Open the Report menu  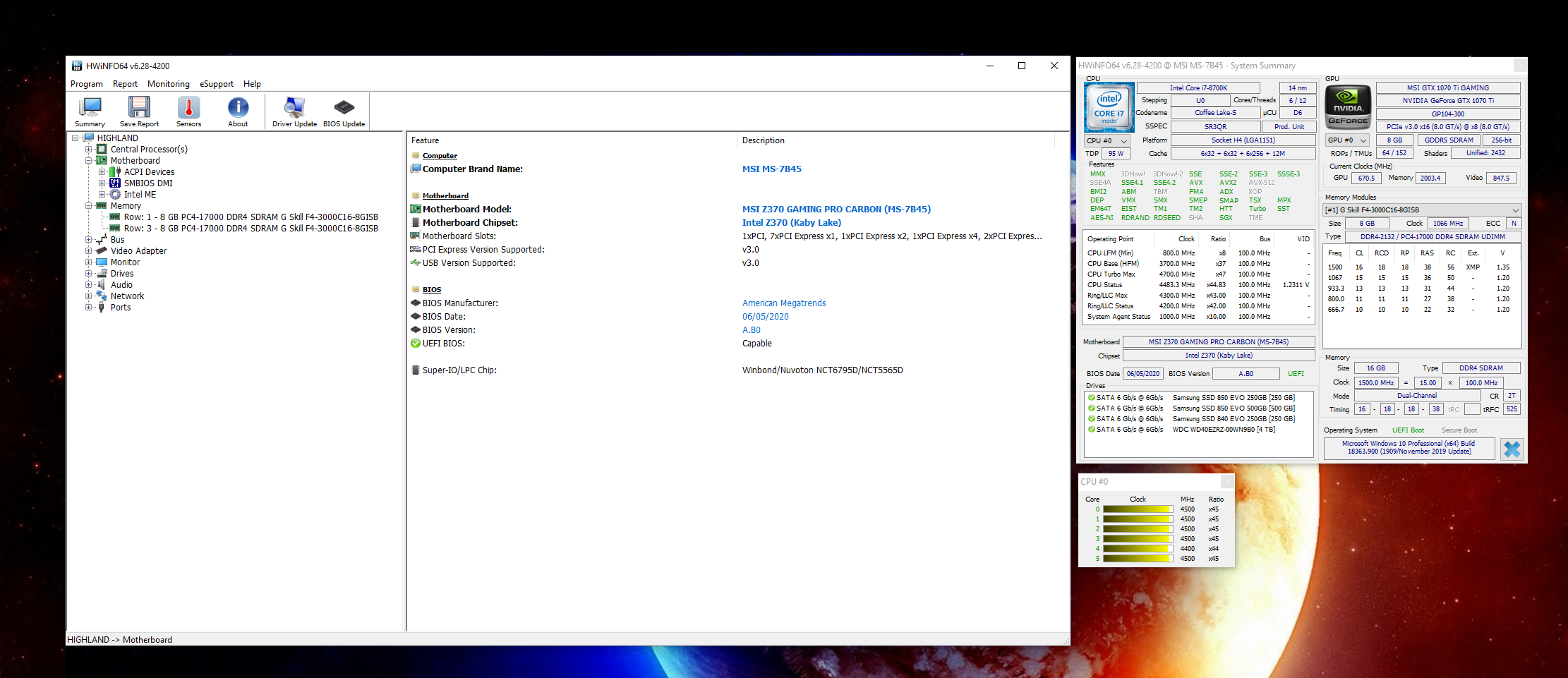125,84
